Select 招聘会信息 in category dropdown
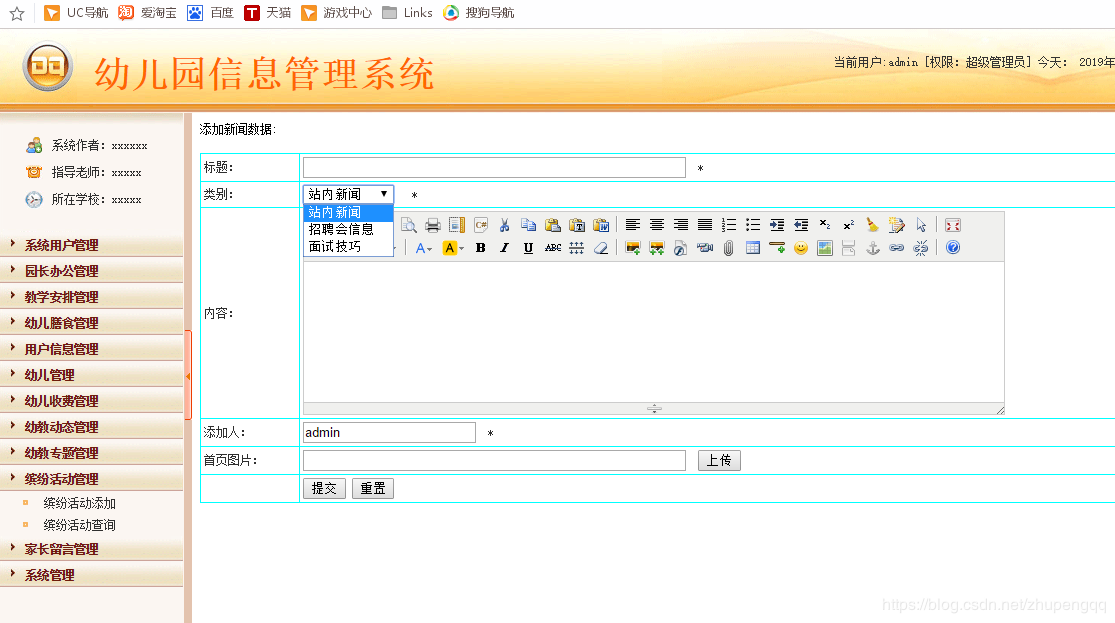1115x623 pixels. click(x=348, y=229)
